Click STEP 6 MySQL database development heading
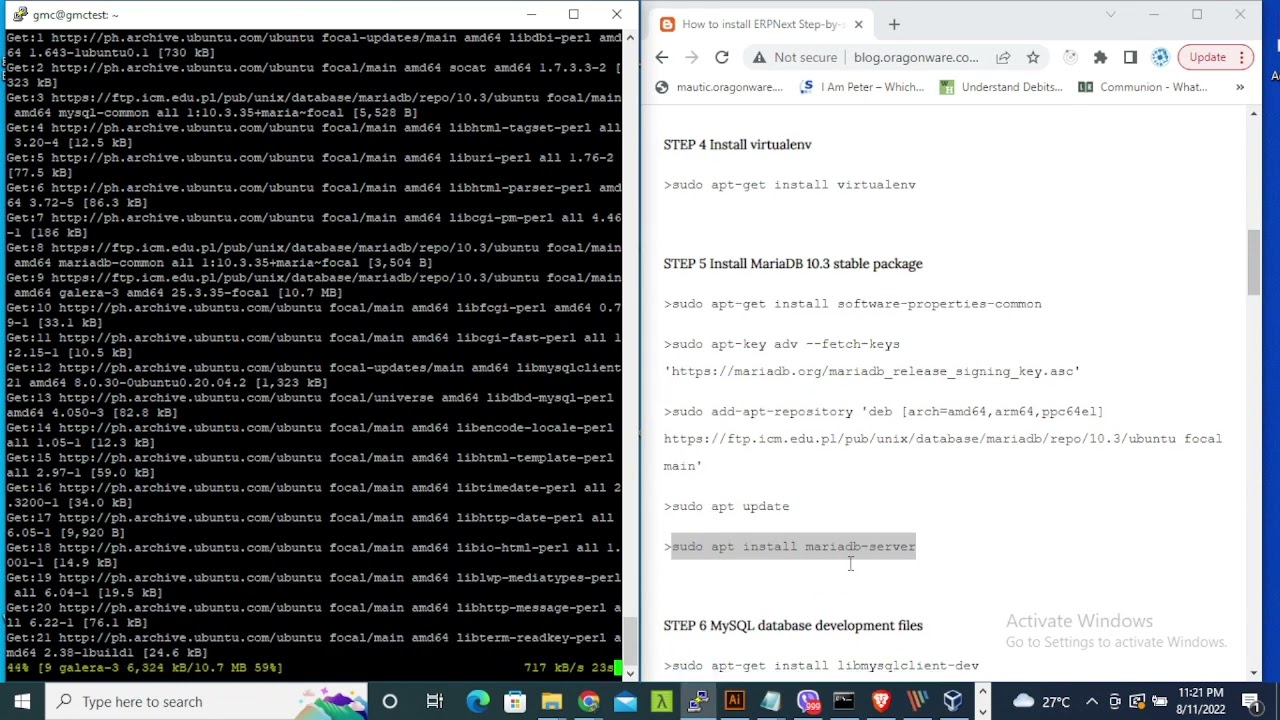Image resolution: width=1280 pixels, height=720 pixels. [793, 625]
